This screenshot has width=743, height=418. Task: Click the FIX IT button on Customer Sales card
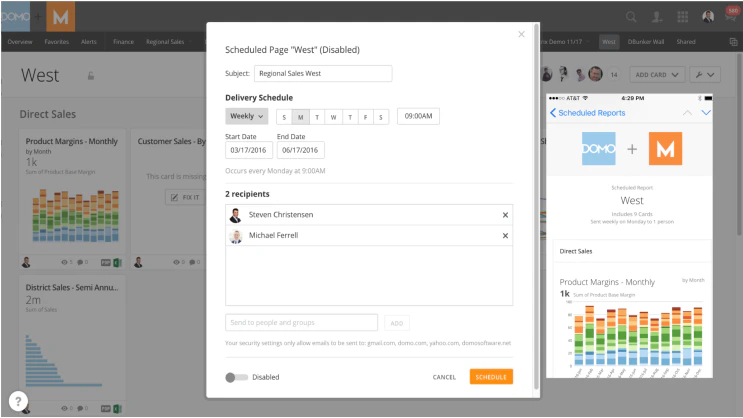(185, 197)
